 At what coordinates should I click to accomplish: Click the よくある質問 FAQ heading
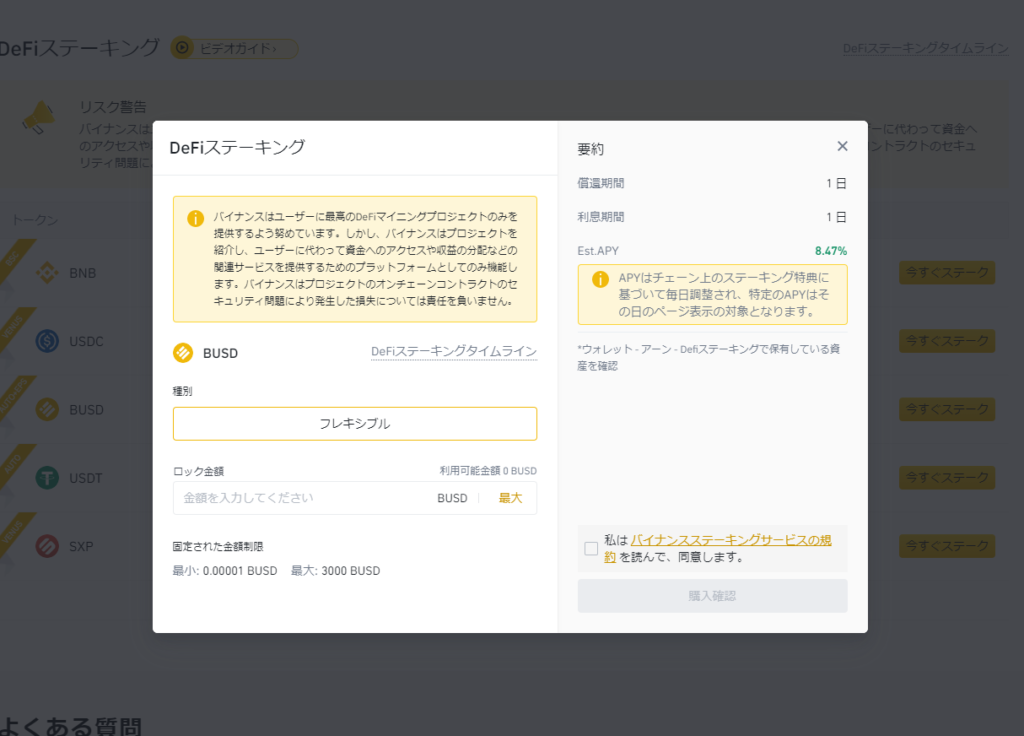tap(71, 726)
